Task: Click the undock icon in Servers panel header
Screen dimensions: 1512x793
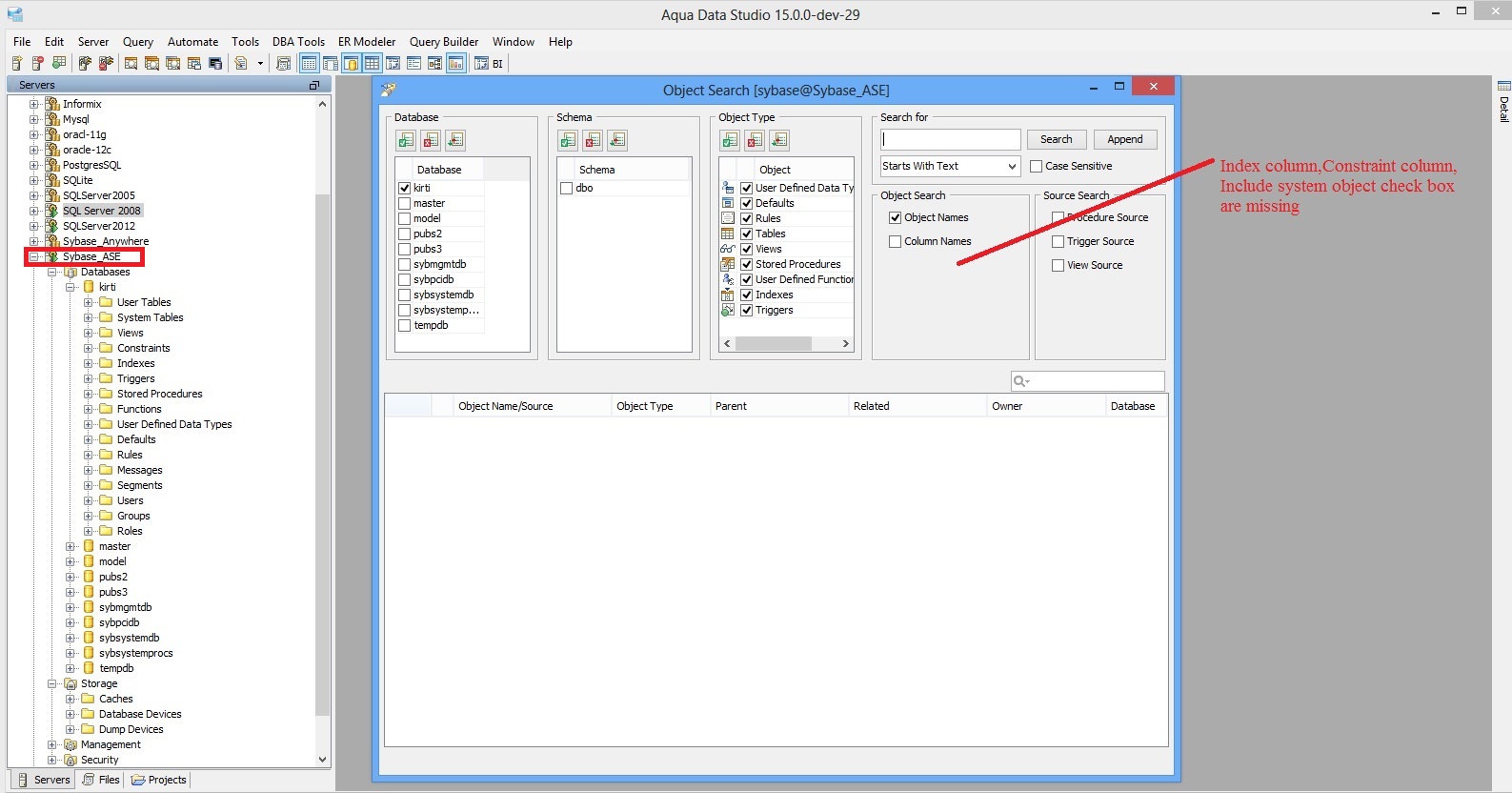Action: [314, 86]
